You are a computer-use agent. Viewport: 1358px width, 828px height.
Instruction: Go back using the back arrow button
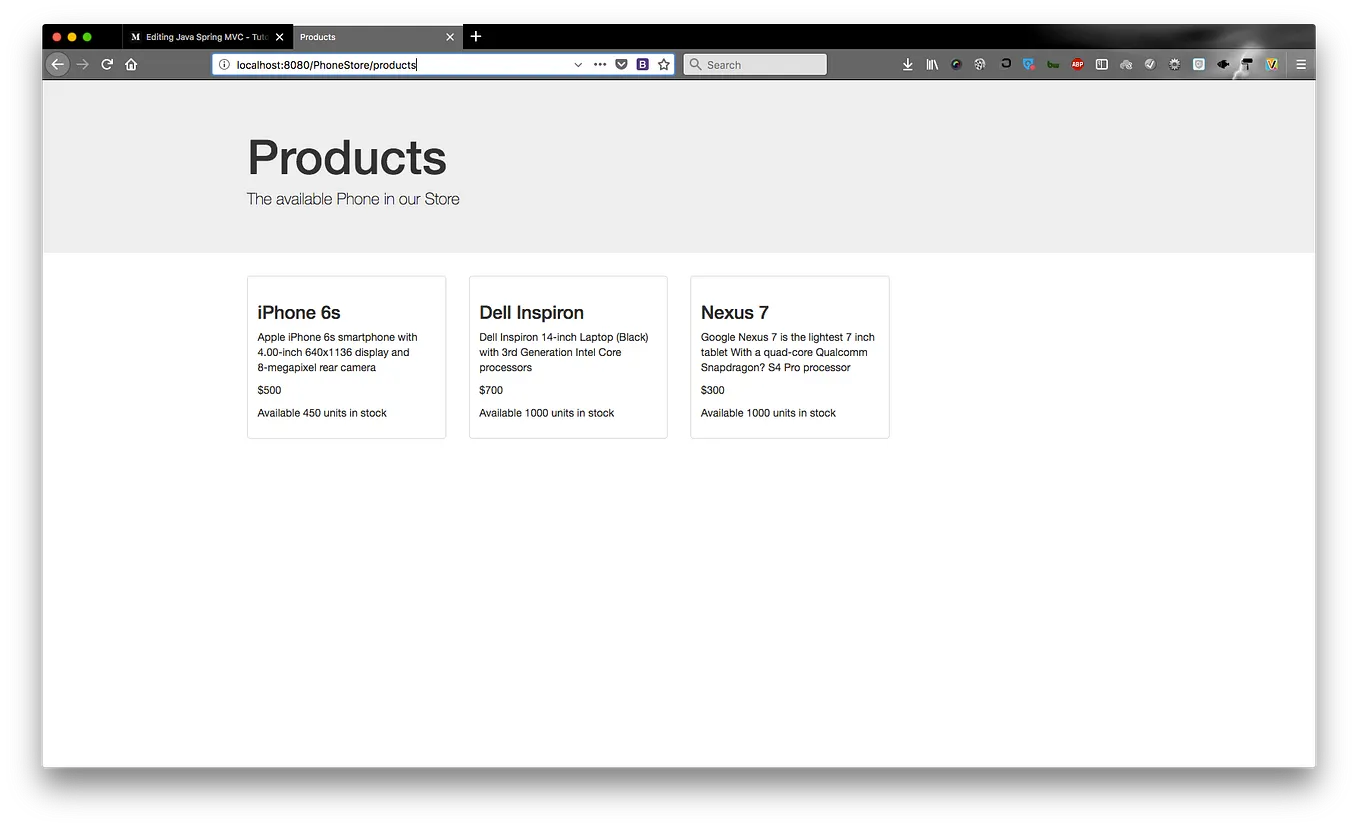click(58, 64)
